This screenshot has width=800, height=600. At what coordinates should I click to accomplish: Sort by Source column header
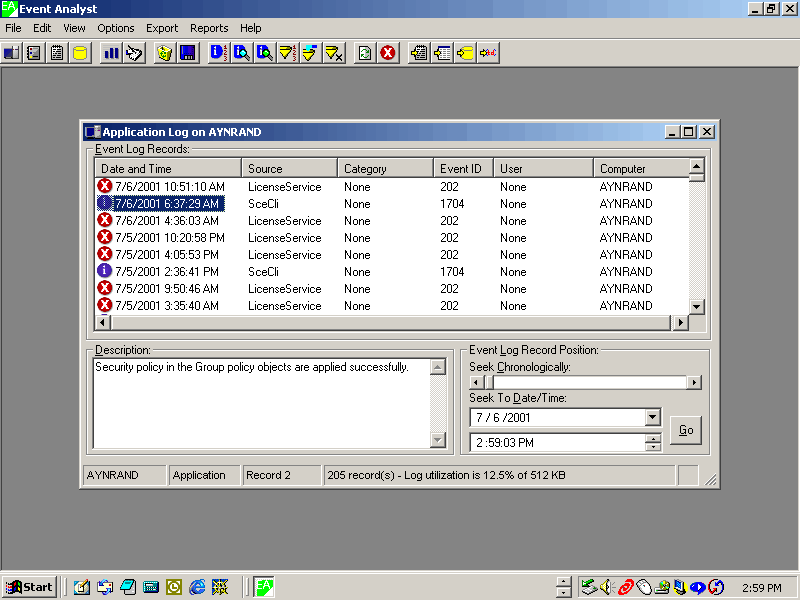(x=289, y=168)
